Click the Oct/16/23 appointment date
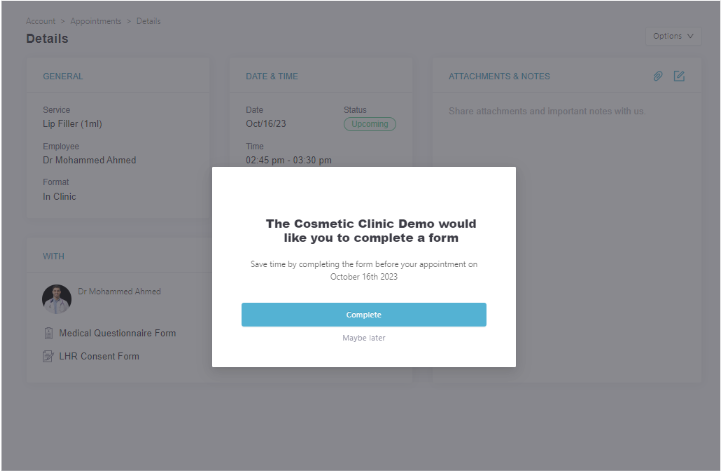 pos(267,124)
